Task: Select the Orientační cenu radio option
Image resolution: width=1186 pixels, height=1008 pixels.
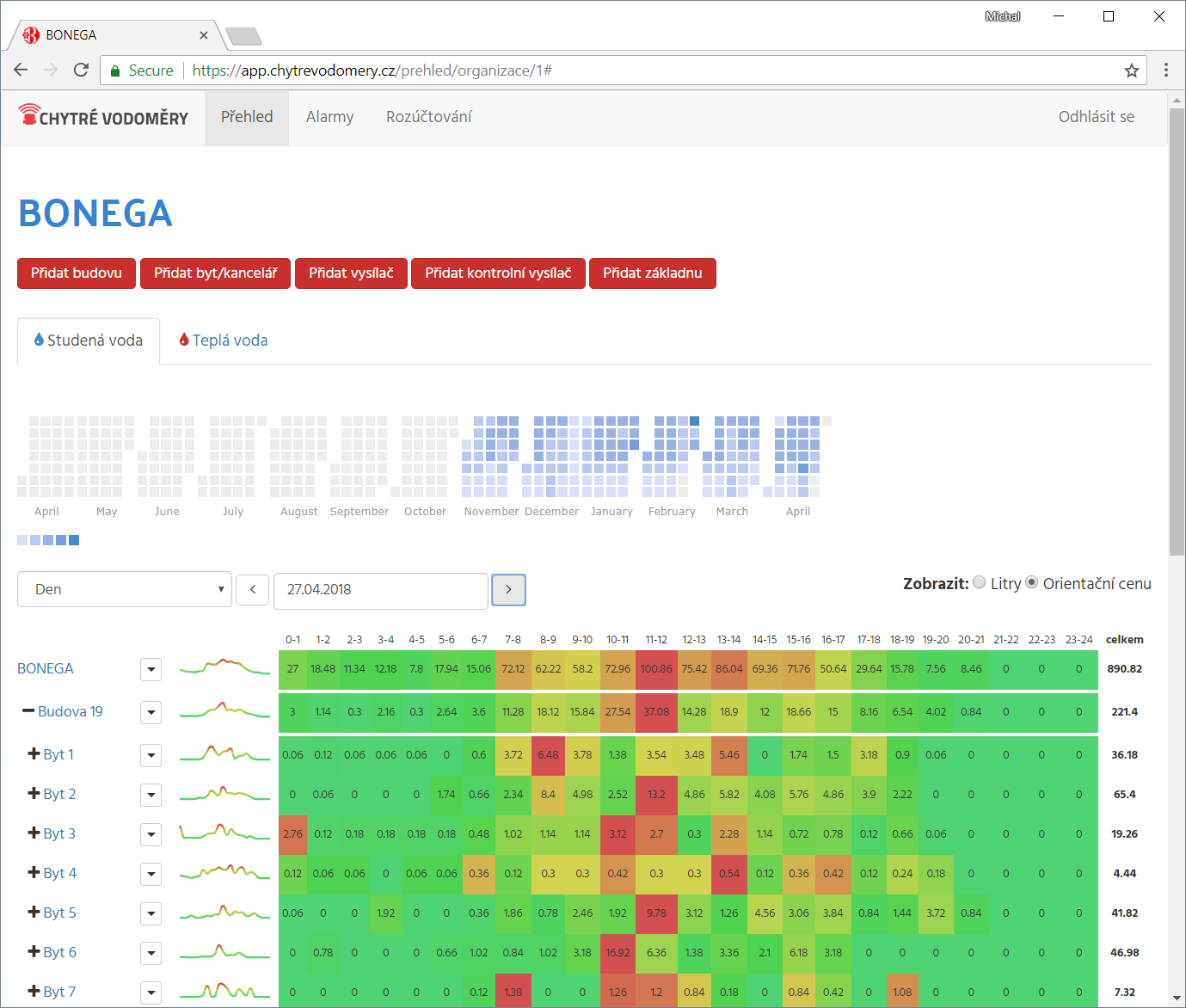Action: [1032, 583]
